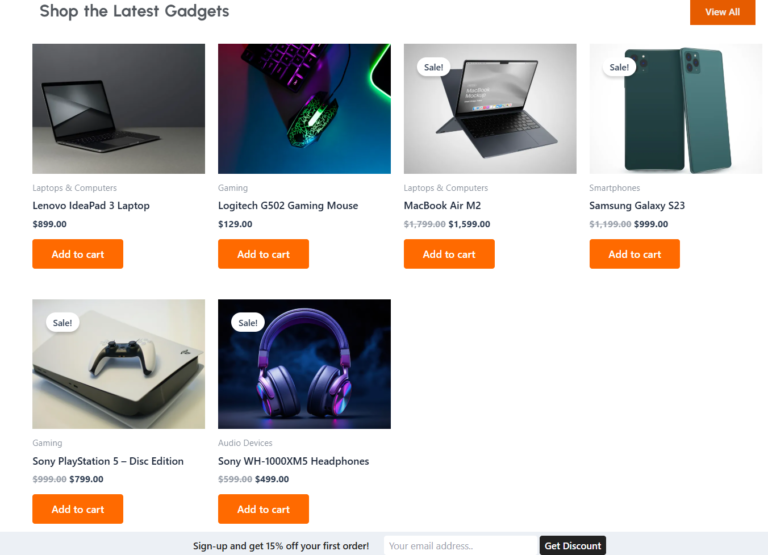Click the Sale! badge on the PlayStation 5

[62, 323]
